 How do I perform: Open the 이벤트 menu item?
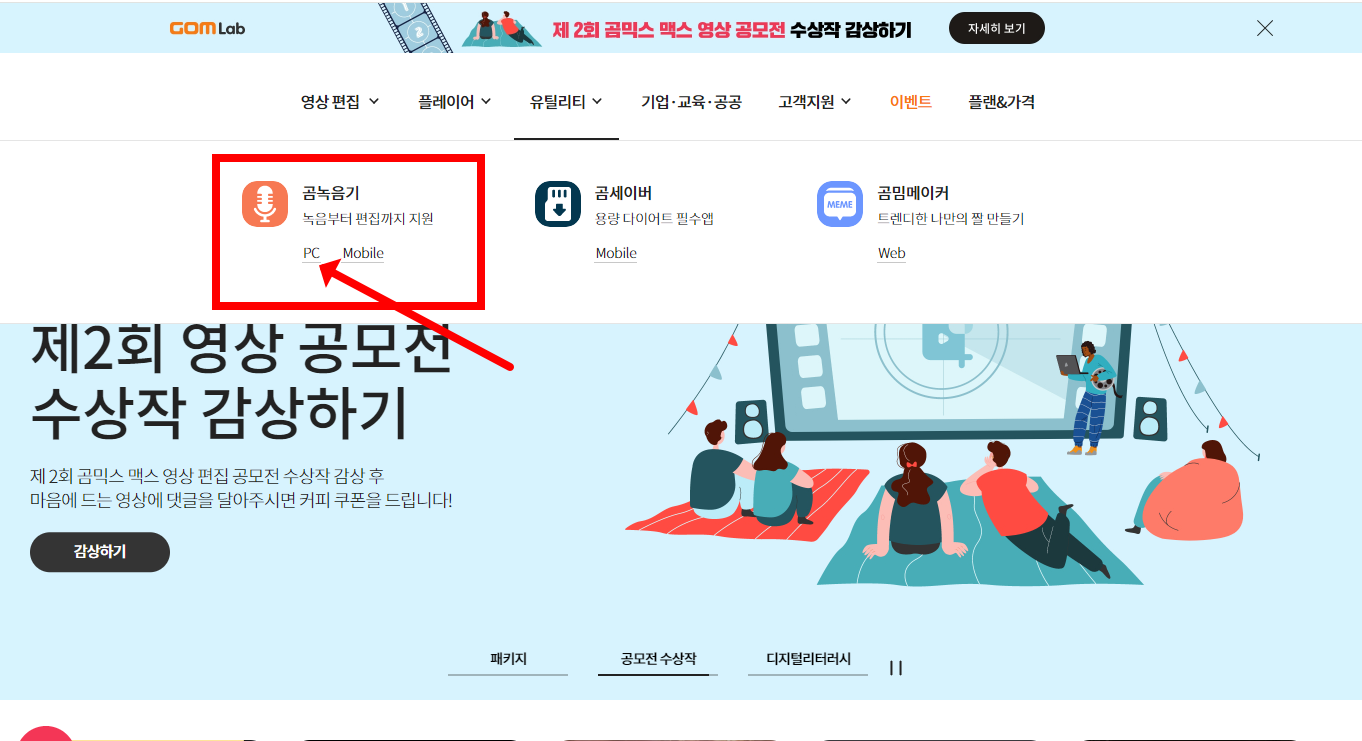[x=911, y=101]
